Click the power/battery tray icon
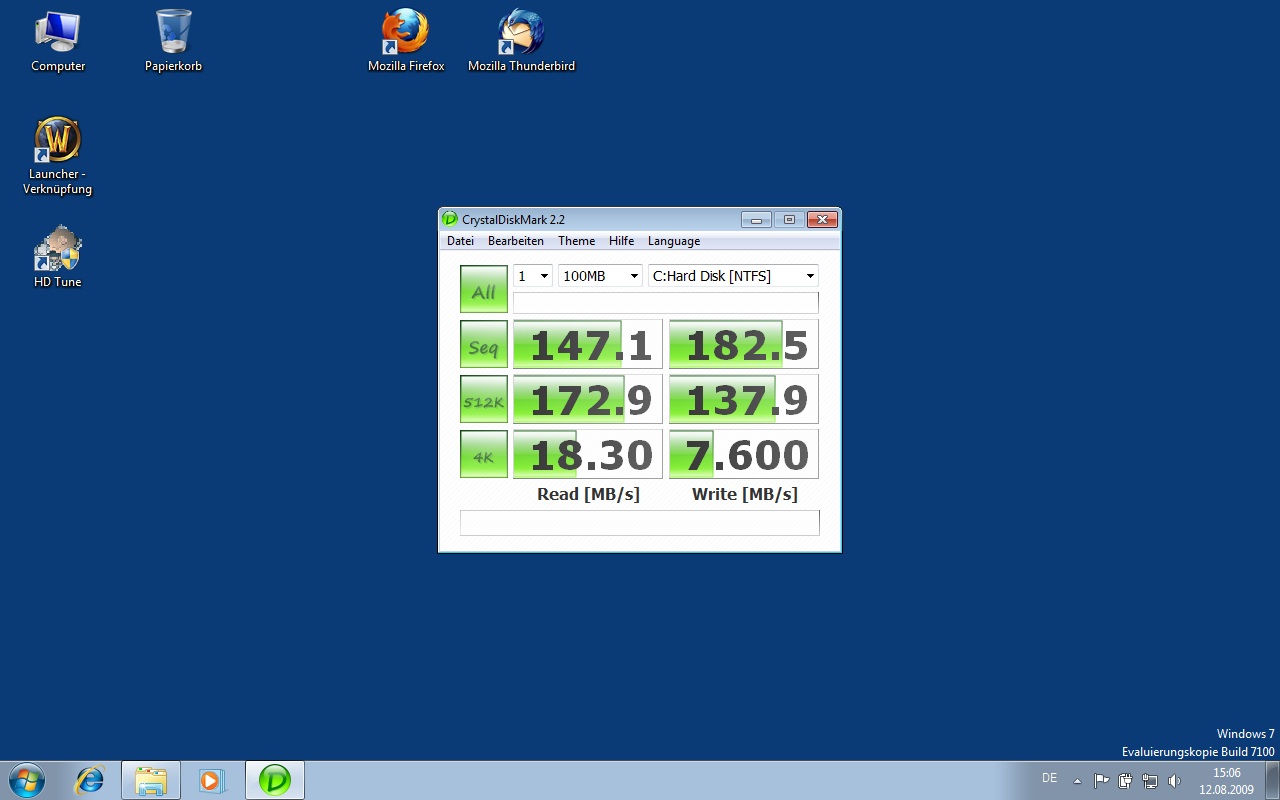 [1125, 781]
